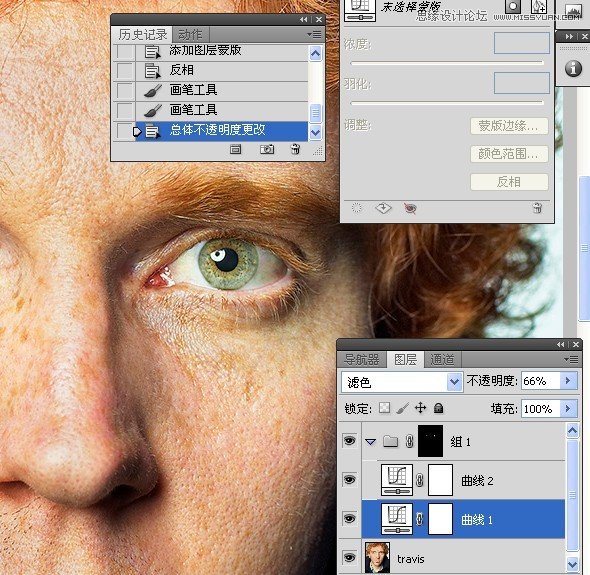Image resolution: width=590 pixels, height=575 pixels.
Task: Click the mask link chain icon on 组 1
Action: click(410, 441)
